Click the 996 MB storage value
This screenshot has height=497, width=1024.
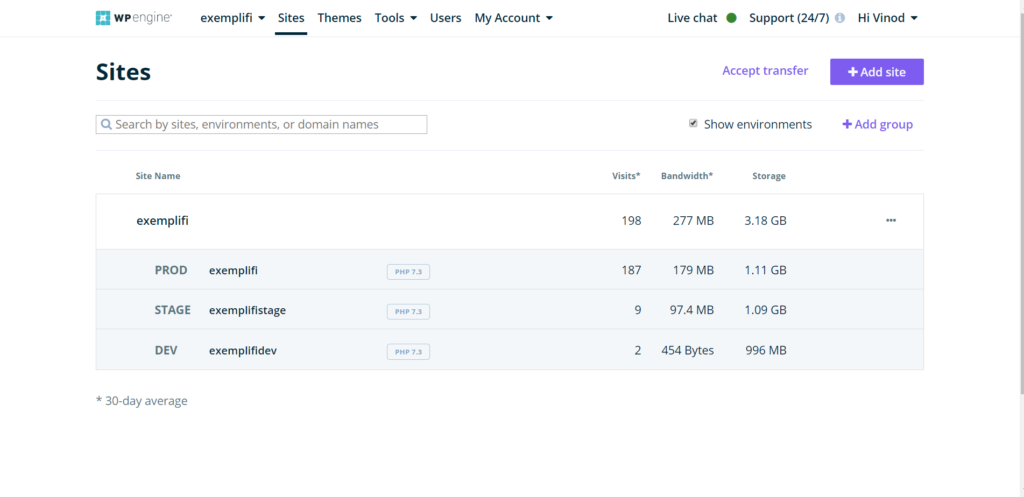(x=766, y=351)
